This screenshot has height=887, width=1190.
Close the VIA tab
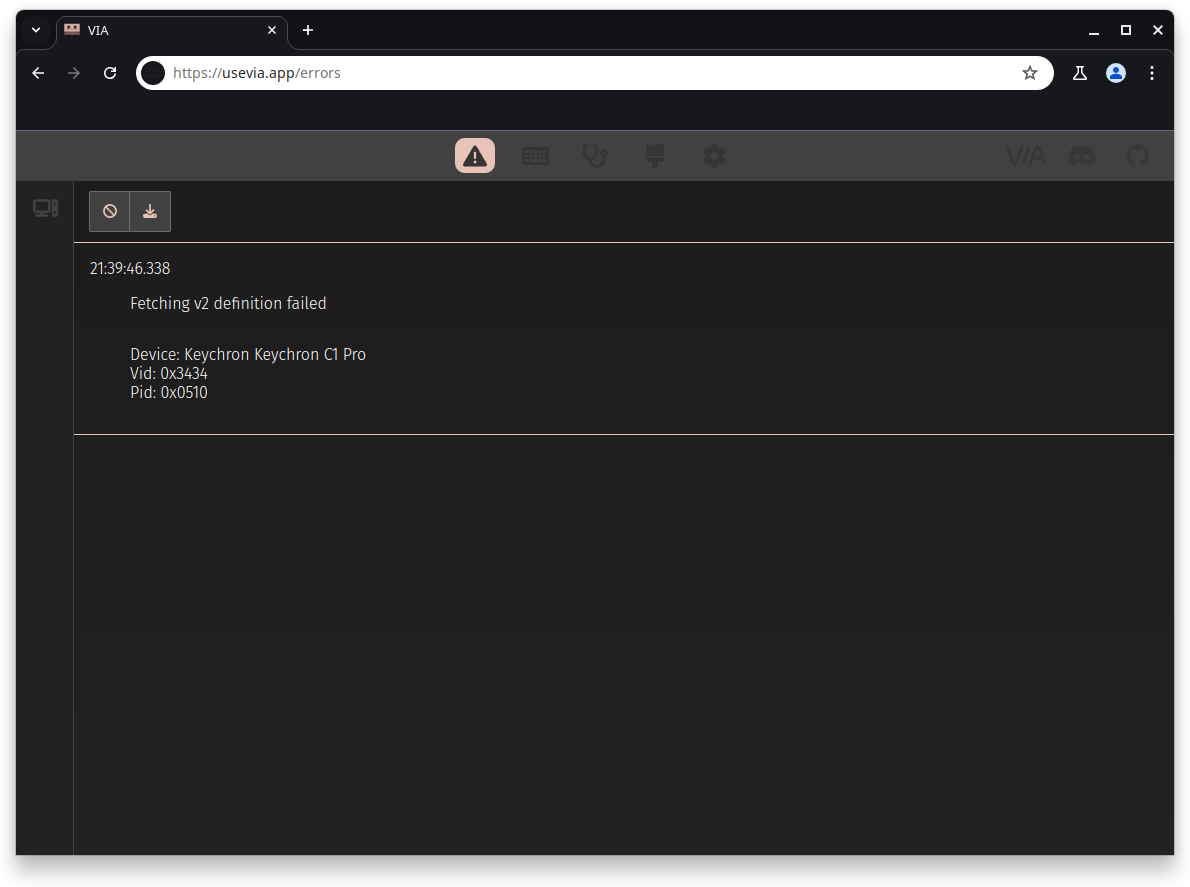pyautogui.click(x=272, y=30)
